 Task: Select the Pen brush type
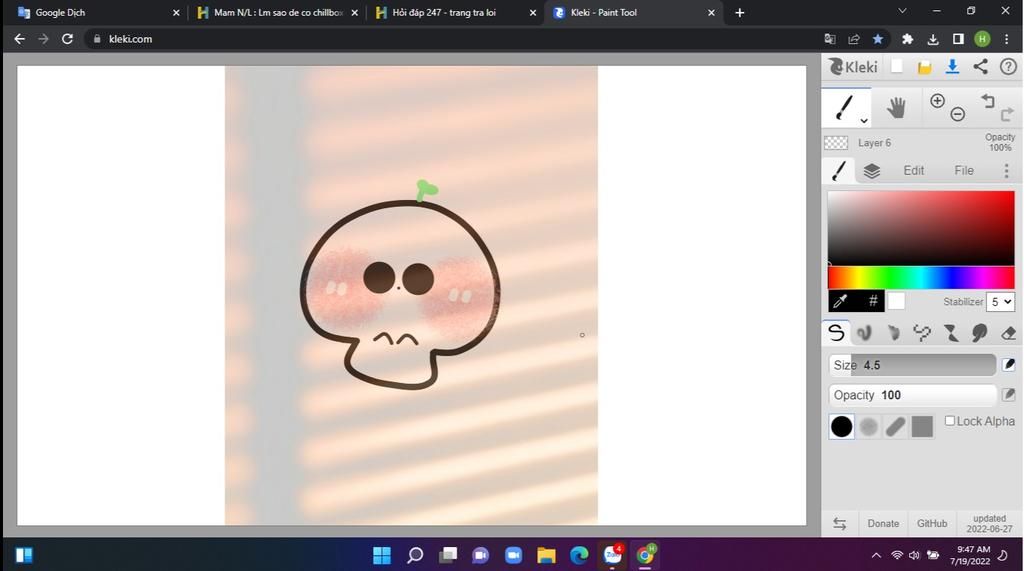pyautogui.click(x=836, y=333)
